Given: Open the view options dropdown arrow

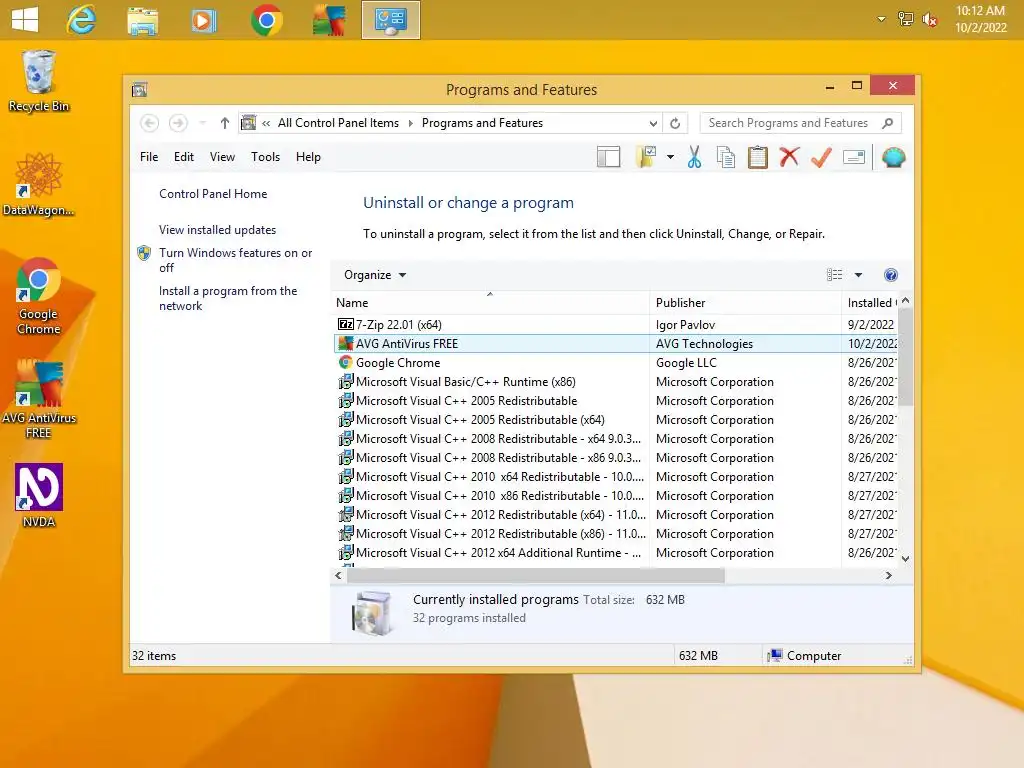Looking at the screenshot, I should (x=858, y=275).
